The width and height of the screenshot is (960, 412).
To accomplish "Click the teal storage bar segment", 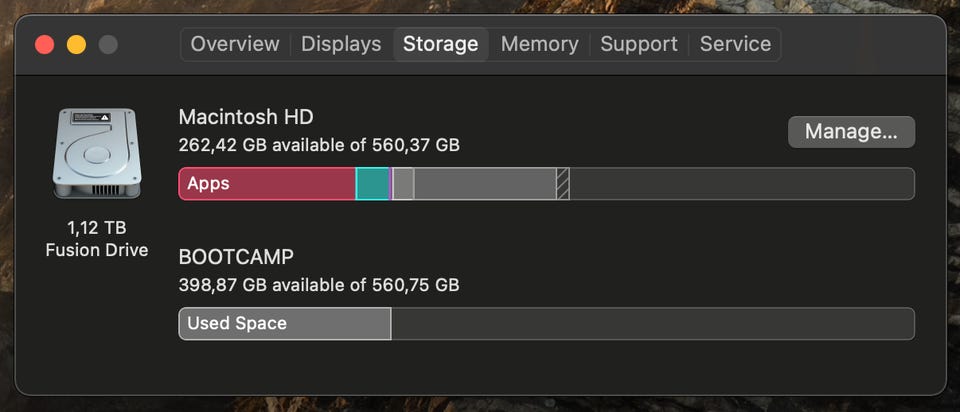I will pyautogui.click(x=372, y=184).
